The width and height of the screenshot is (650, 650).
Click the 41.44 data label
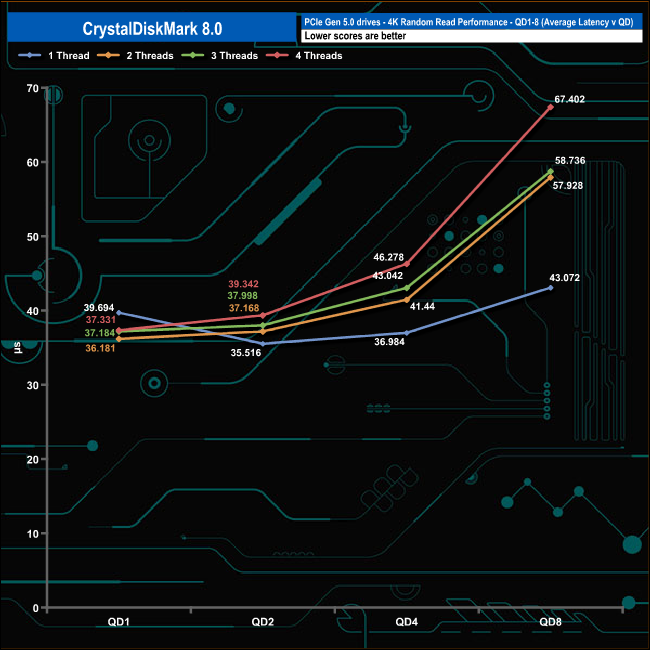422,306
